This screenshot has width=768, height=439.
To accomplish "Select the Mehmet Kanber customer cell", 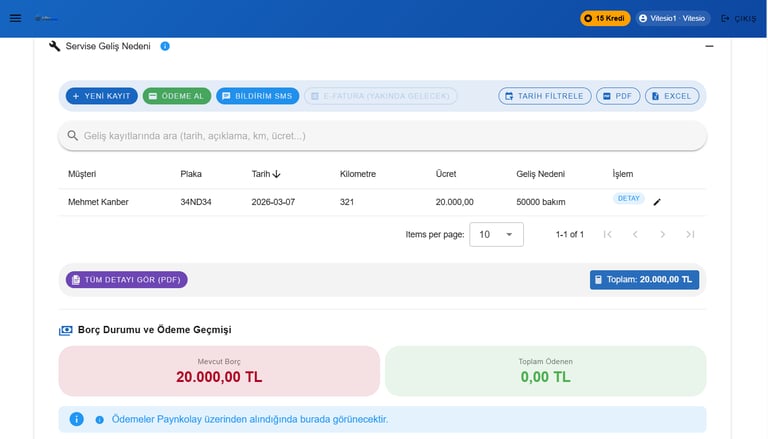I will click(98, 202).
